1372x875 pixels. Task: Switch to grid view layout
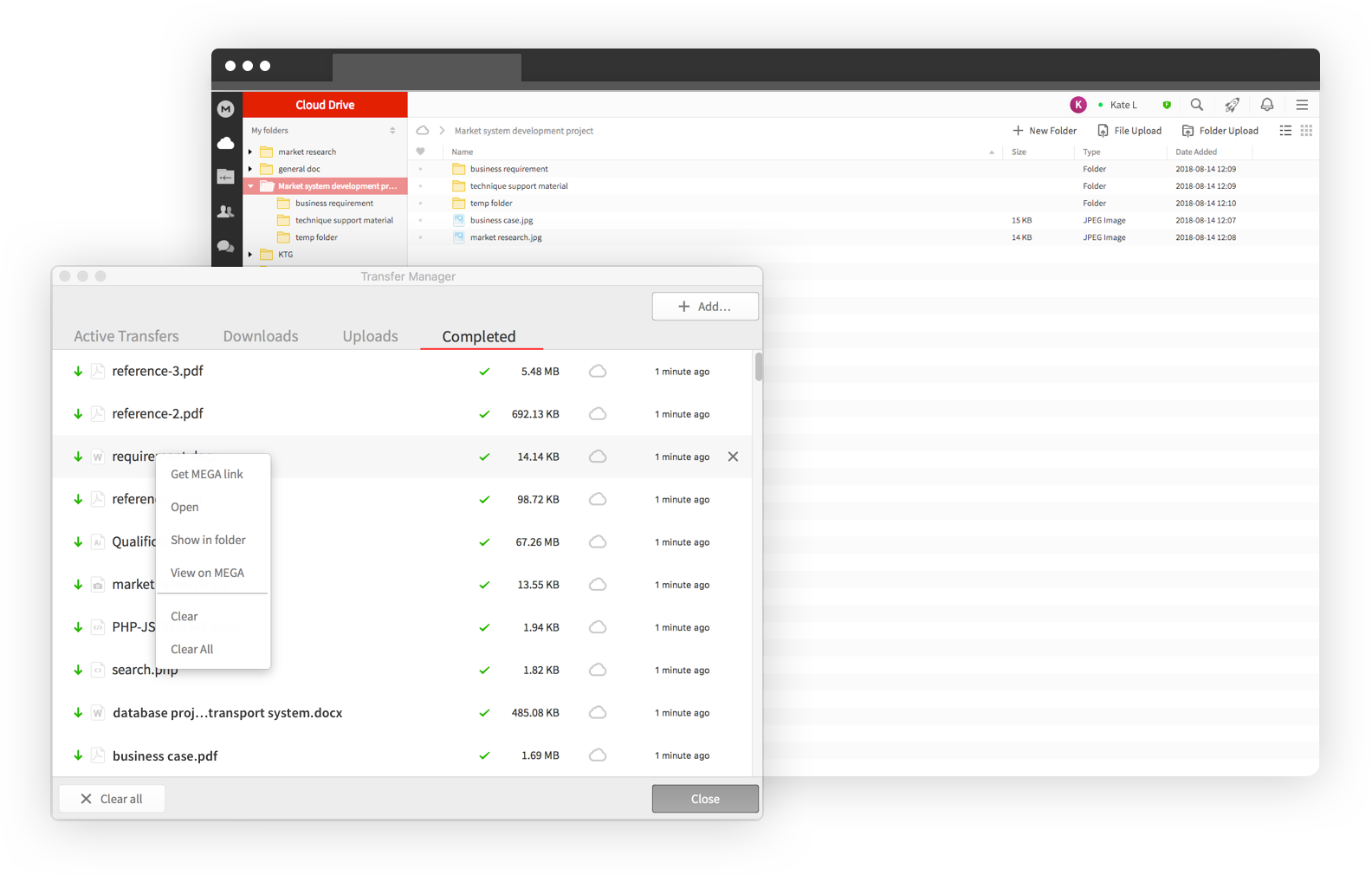pyautogui.click(x=1306, y=131)
